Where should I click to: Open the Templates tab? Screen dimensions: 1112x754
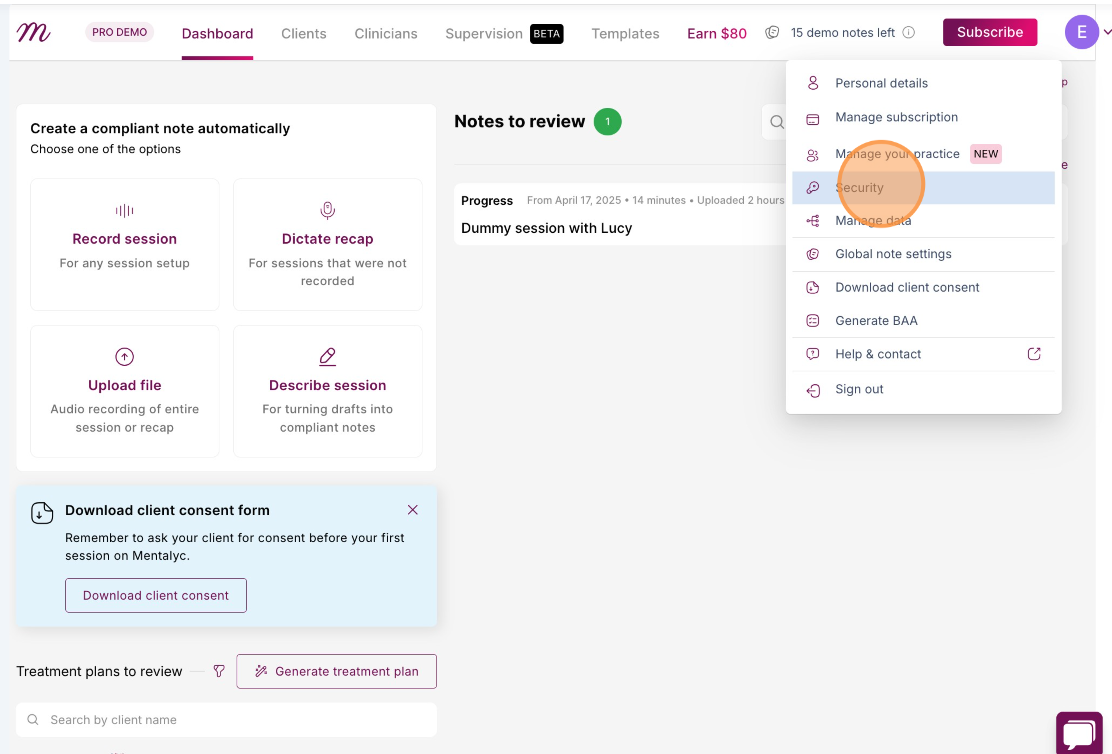626,33
